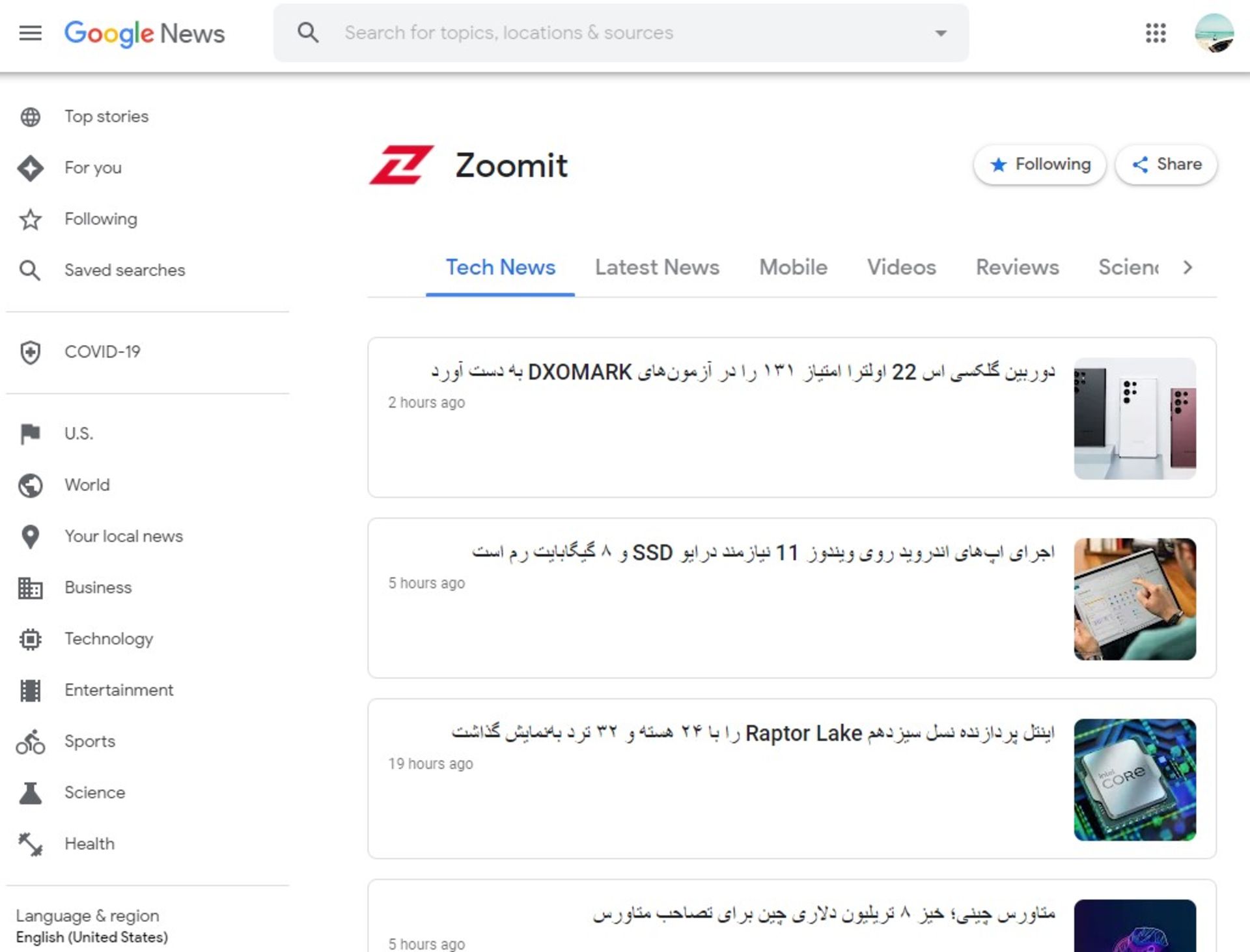Click the Technology chip icon
1250x952 pixels.
click(x=30, y=639)
